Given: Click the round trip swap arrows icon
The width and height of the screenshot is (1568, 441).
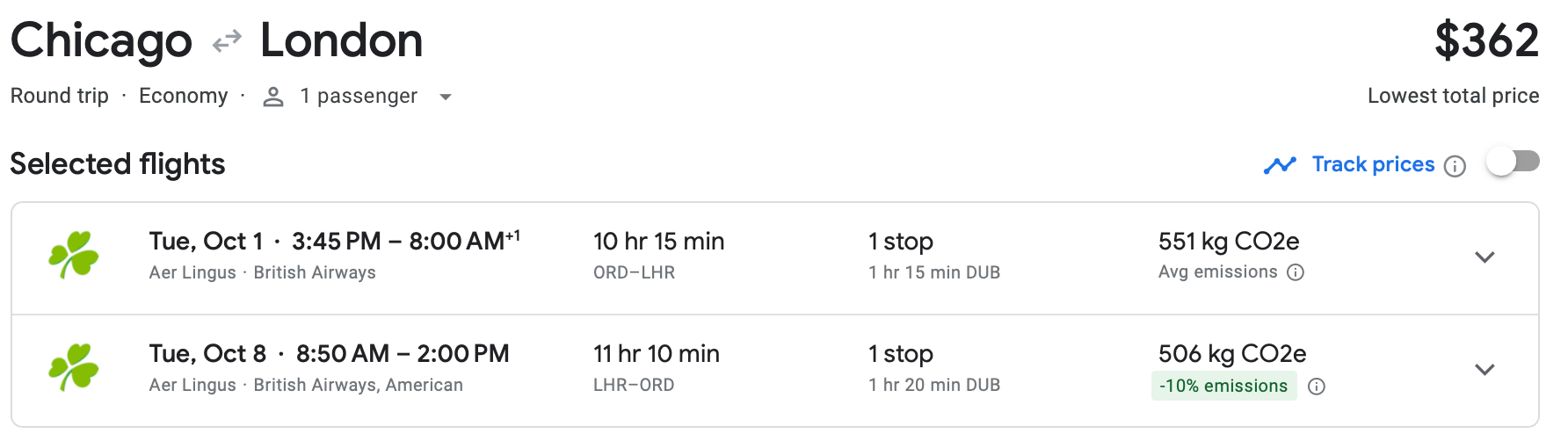Looking at the screenshot, I should coord(227,41).
